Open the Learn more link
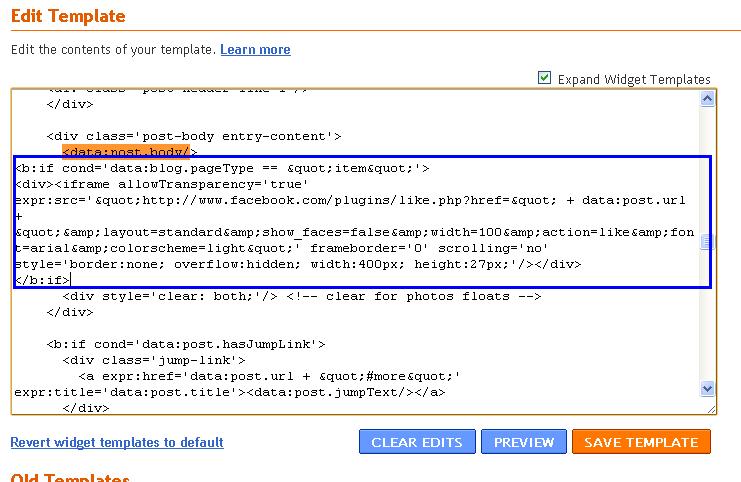The width and height of the screenshot is (741, 482). coord(255,49)
